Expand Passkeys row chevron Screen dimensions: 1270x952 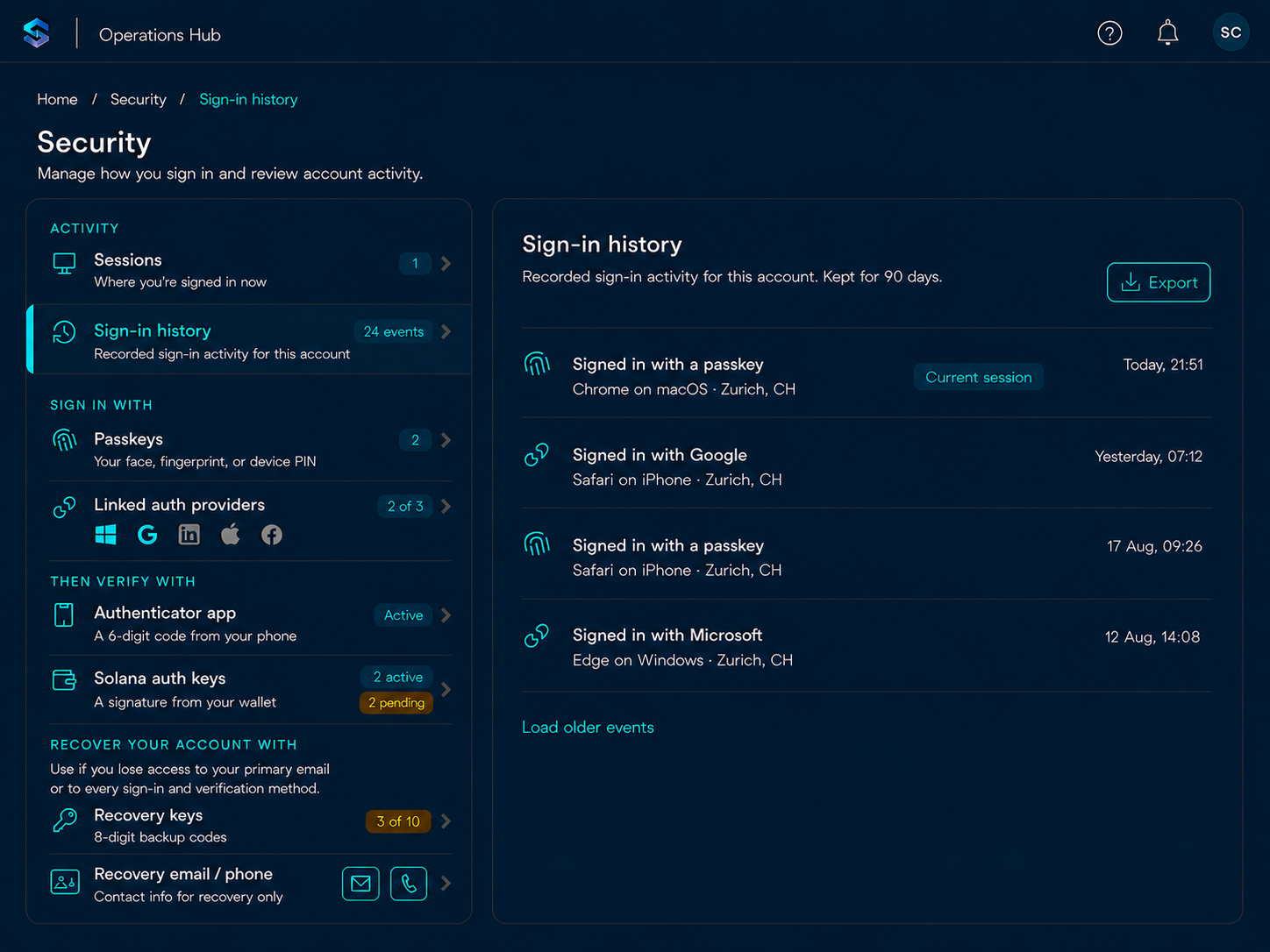tap(446, 440)
